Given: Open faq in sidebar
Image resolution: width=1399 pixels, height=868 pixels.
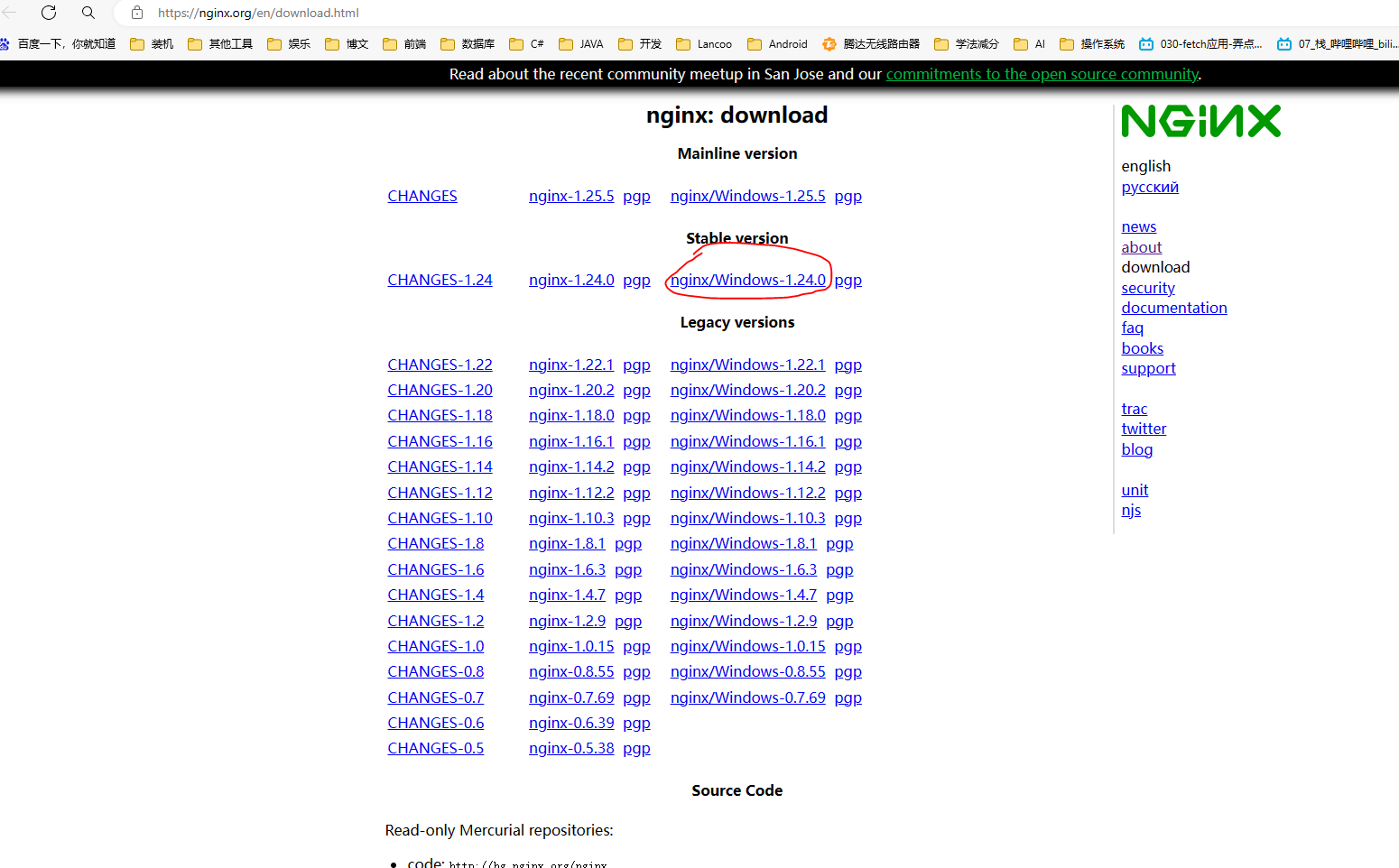Looking at the screenshot, I should pos(1132,328).
